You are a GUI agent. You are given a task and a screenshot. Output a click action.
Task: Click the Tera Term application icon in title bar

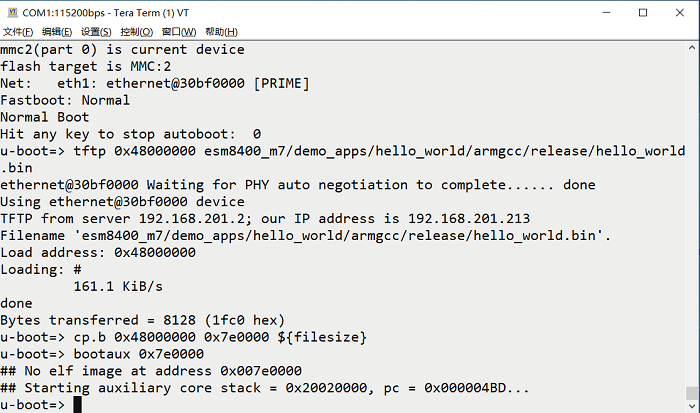tap(12, 13)
